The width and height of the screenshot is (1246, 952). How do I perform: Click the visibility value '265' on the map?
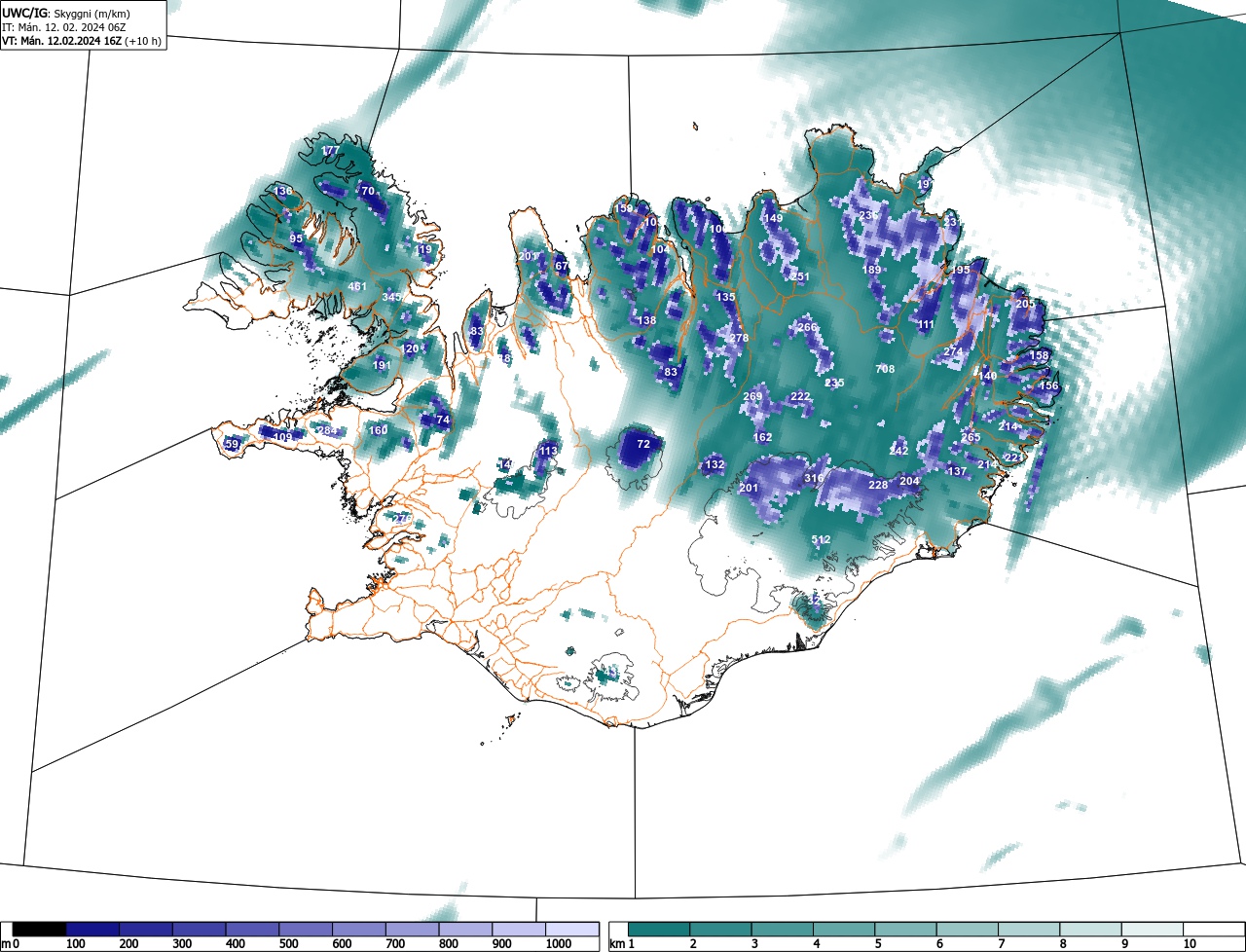[971, 437]
